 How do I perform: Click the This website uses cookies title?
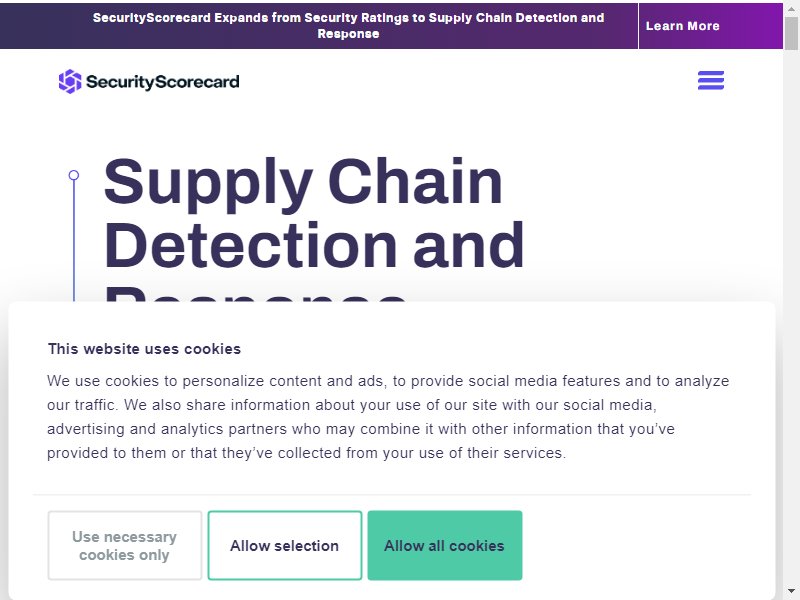tap(144, 349)
